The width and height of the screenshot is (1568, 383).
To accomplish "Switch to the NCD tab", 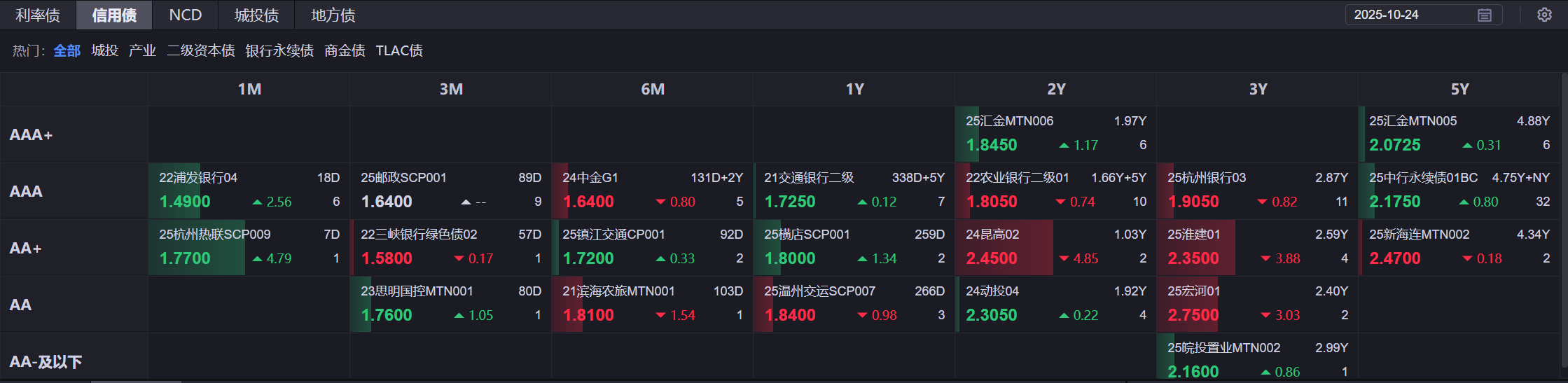I will click(186, 15).
